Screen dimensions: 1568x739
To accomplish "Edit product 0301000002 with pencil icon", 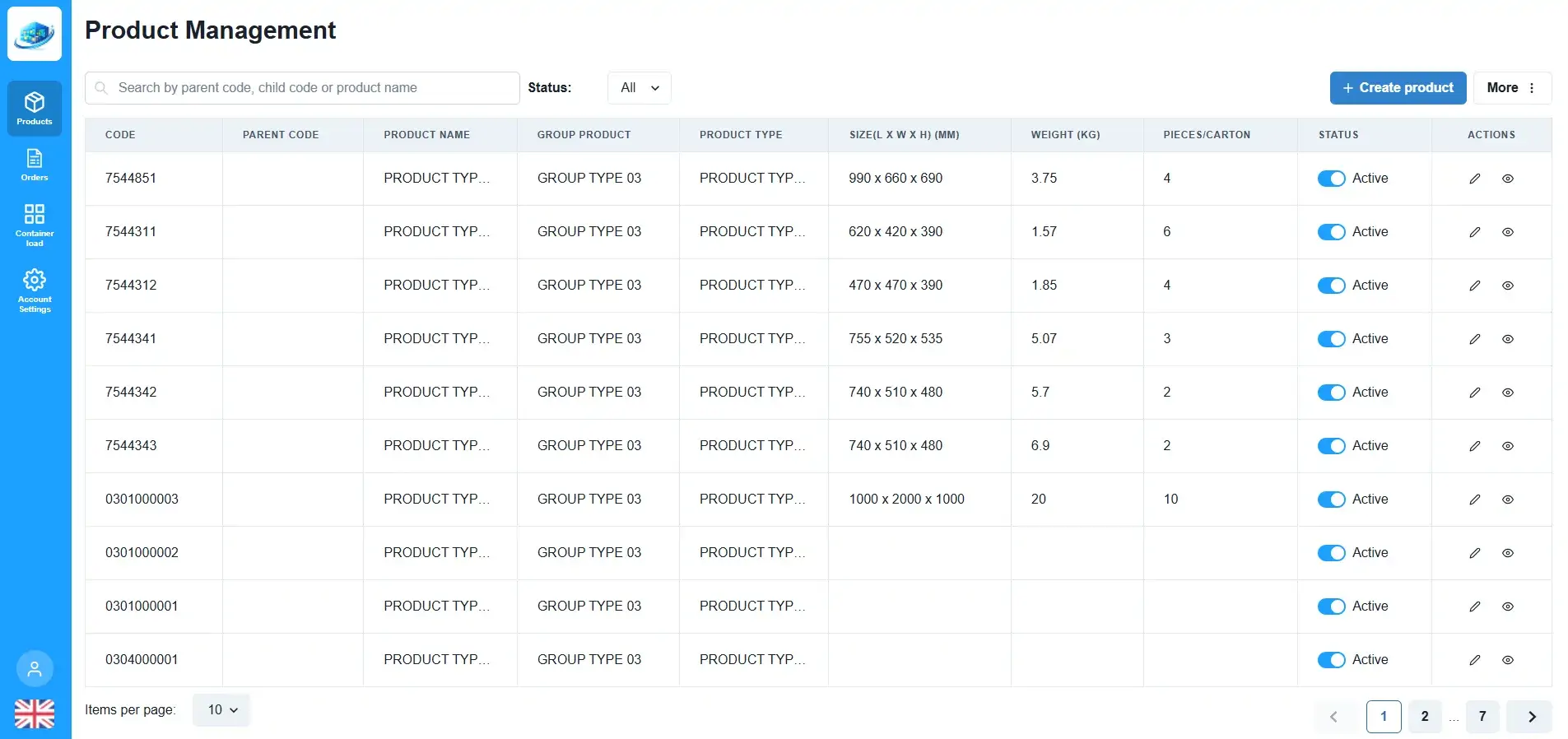I will pos(1475,553).
